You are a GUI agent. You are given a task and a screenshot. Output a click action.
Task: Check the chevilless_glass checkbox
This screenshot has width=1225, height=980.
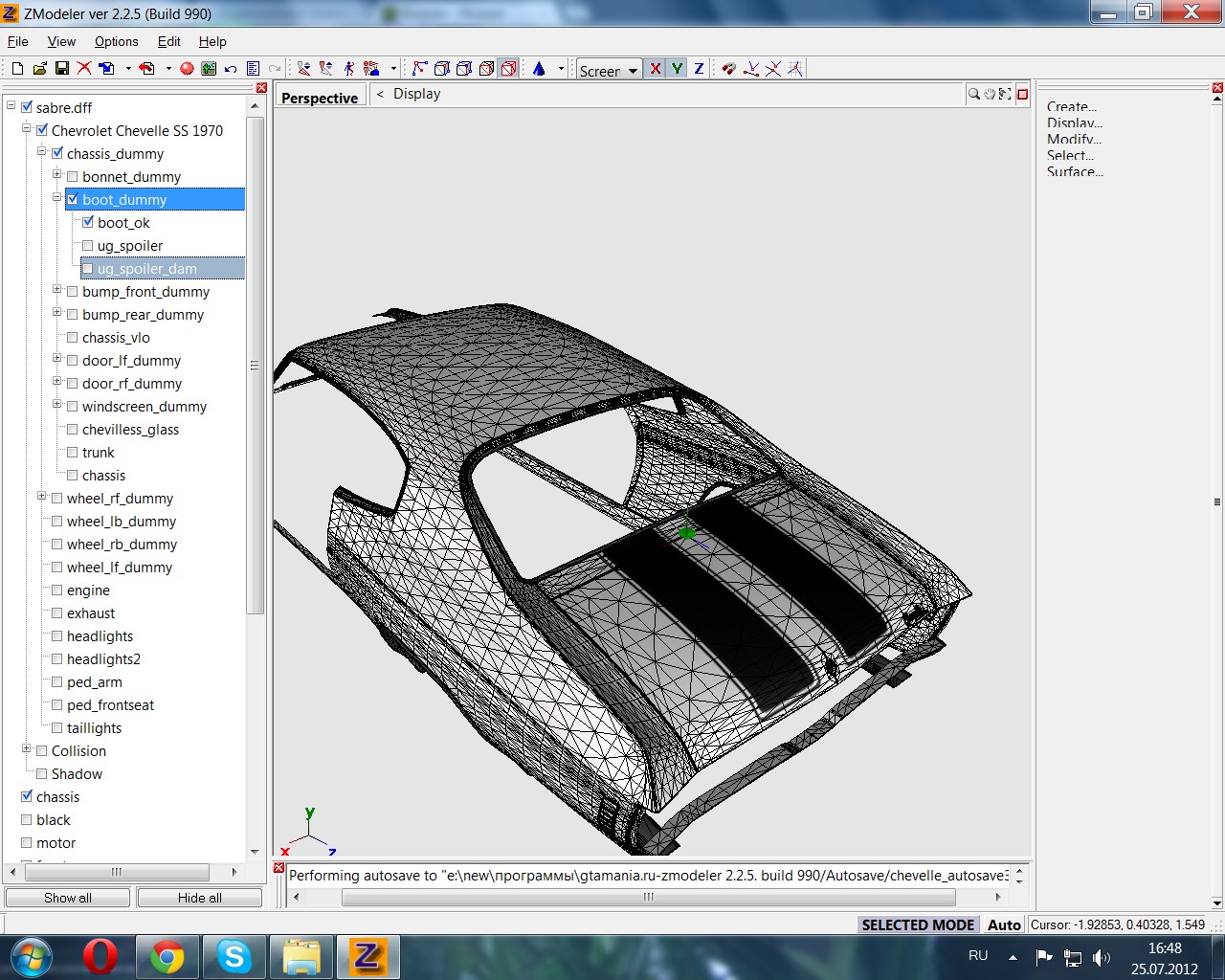[73, 429]
